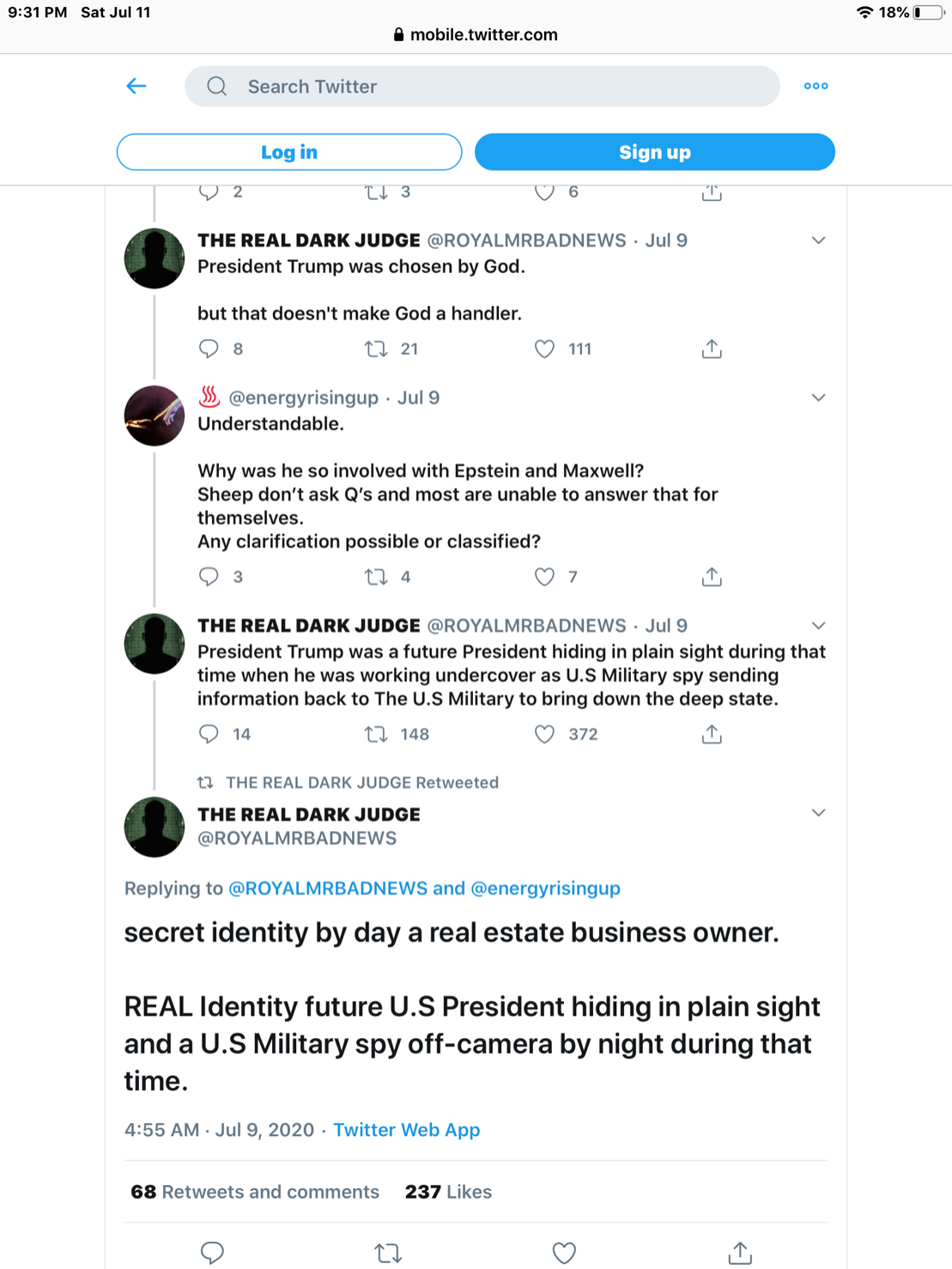Like the main tweet at the bottom
The image size is (952, 1269).
point(564,1253)
